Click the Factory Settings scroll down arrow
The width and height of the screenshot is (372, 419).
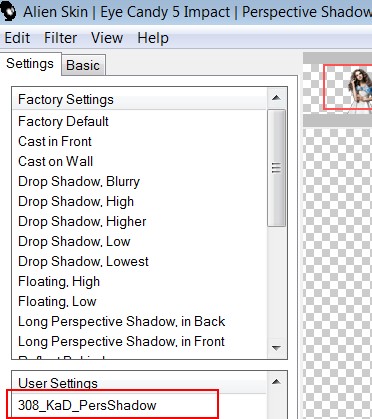pyautogui.click(x=276, y=348)
